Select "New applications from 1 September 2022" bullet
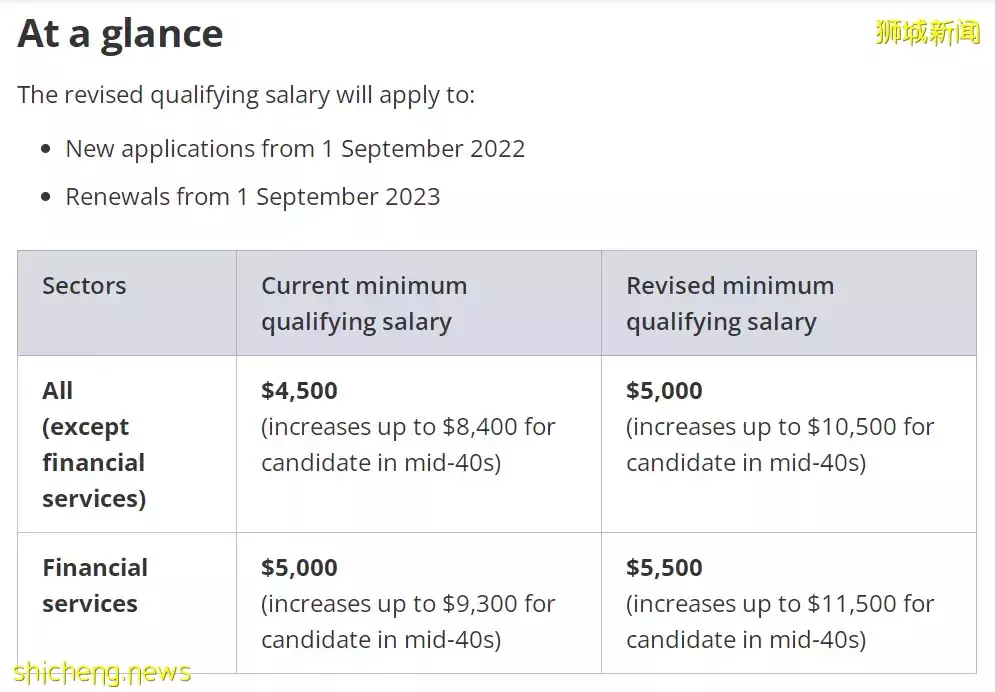 tap(295, 149)
